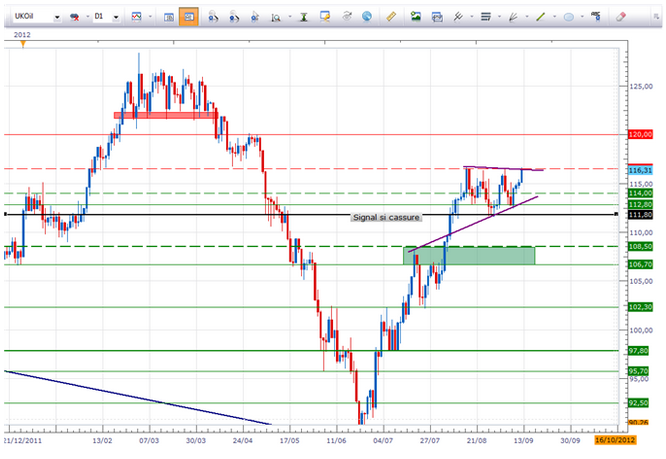Viewport: 666px width, 459px height.
Task: Select the ellipse shape drawing tool
Action: click(x=569, y=17)
